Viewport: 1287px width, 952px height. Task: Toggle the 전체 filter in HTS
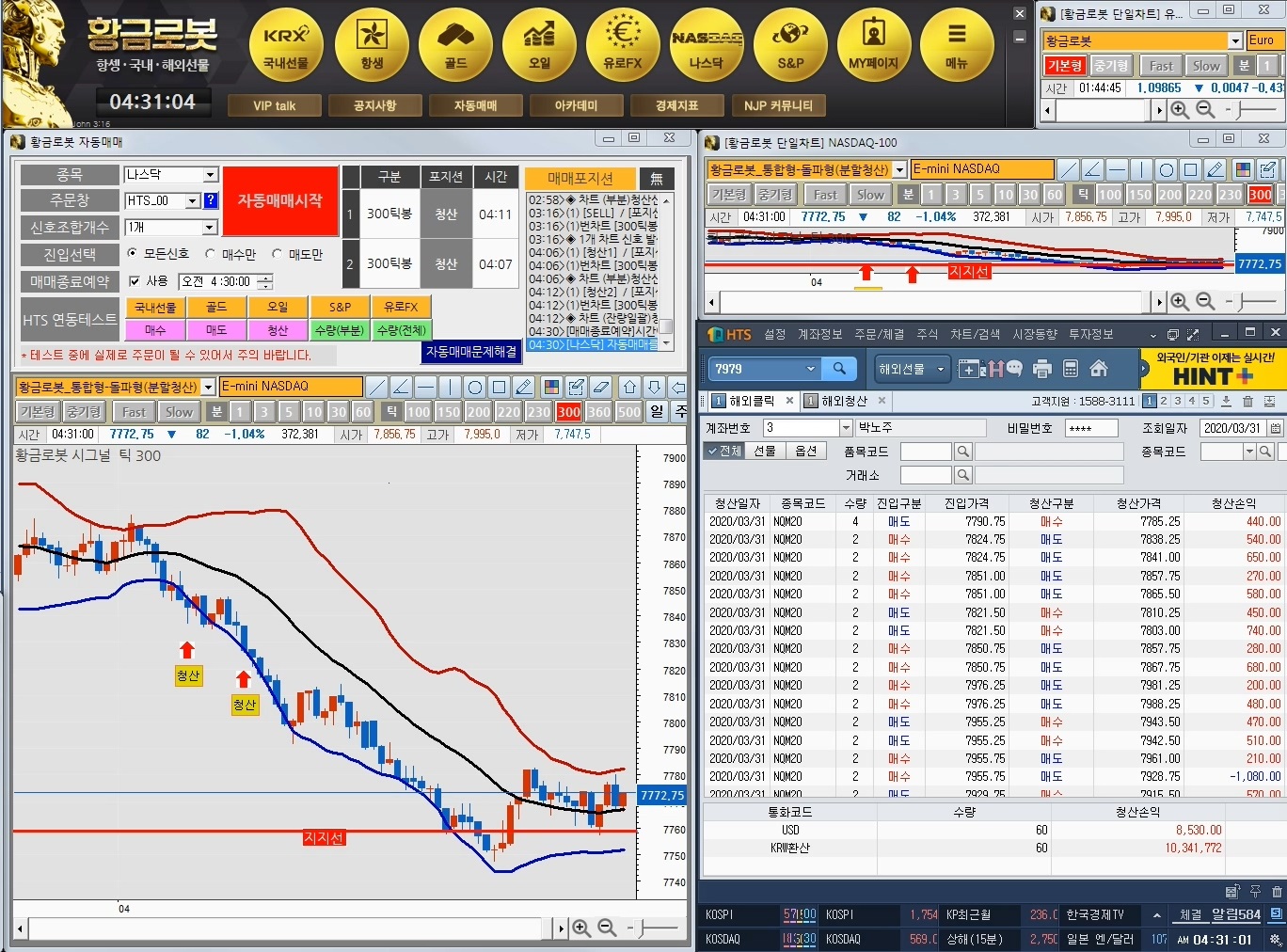(724, 452)
